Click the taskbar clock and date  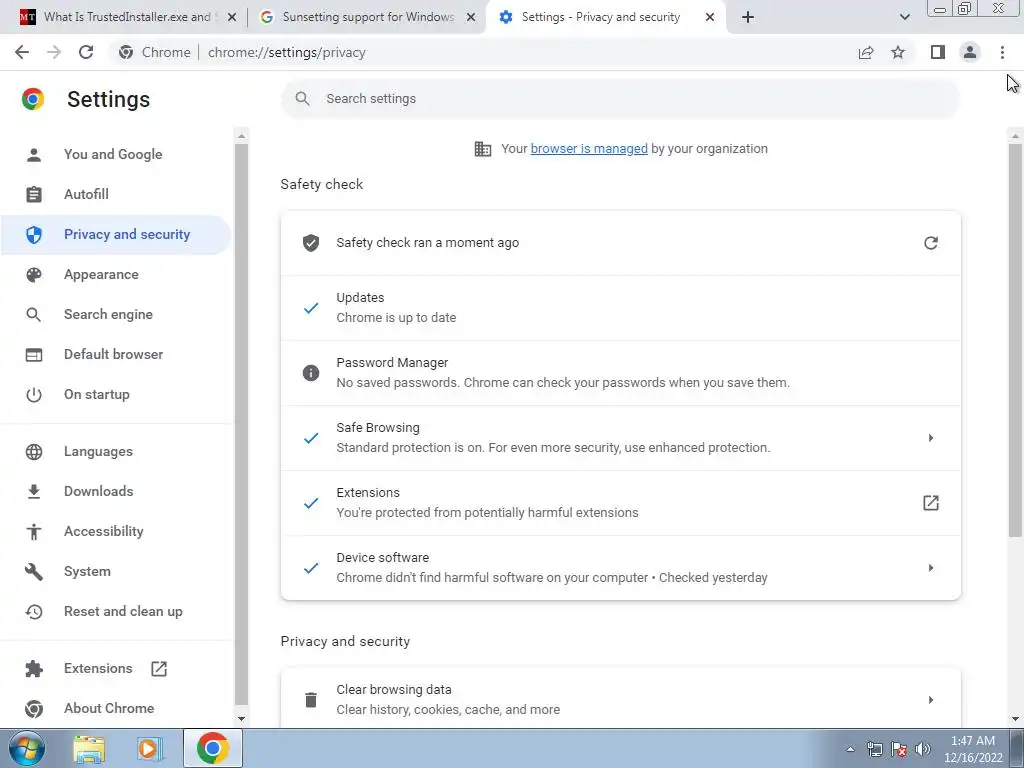[x=973, y=749]
